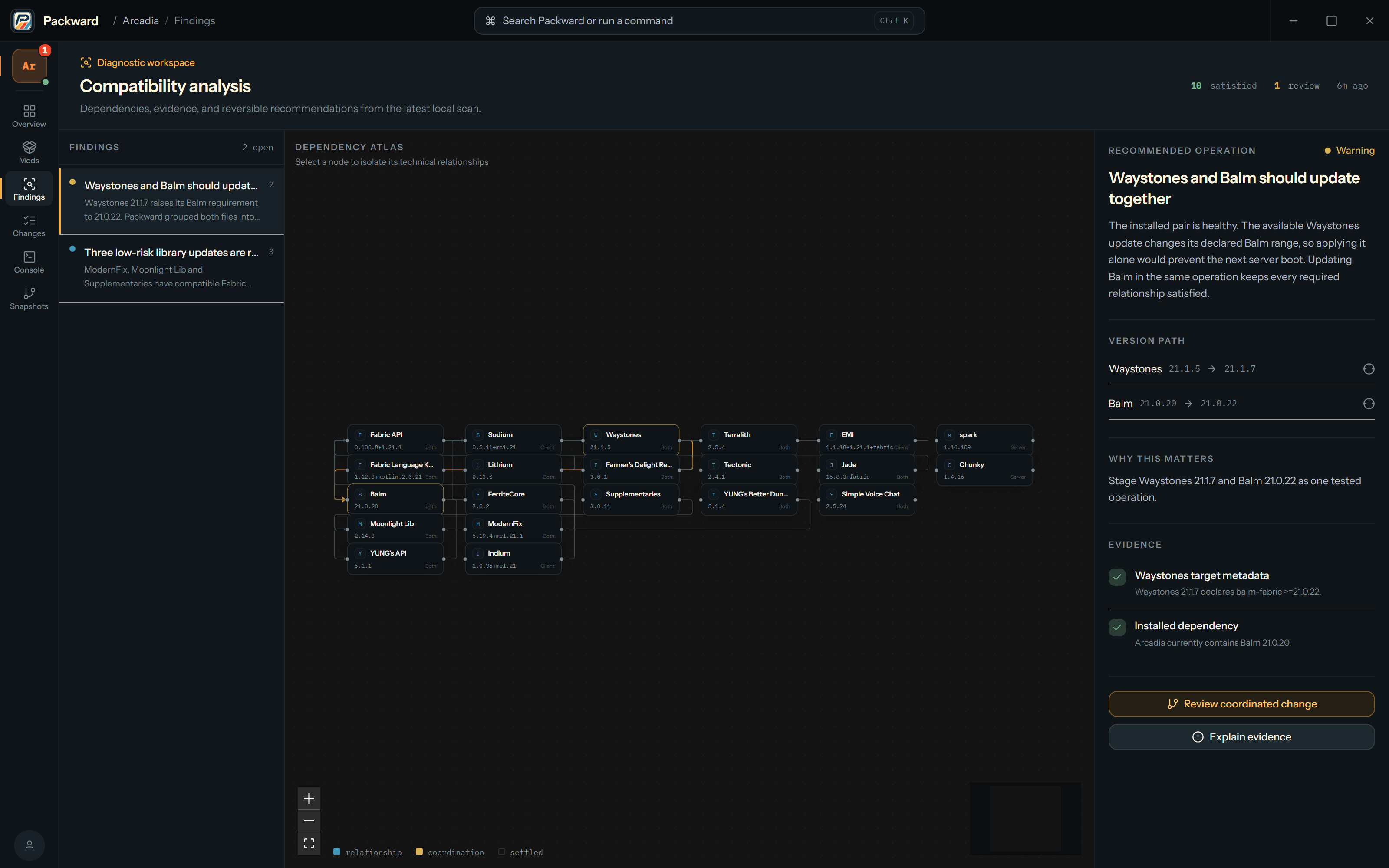Select the Farmer's Delight Refabricated node
Screen dimensions: 1389x868
[x=632, y=470]
